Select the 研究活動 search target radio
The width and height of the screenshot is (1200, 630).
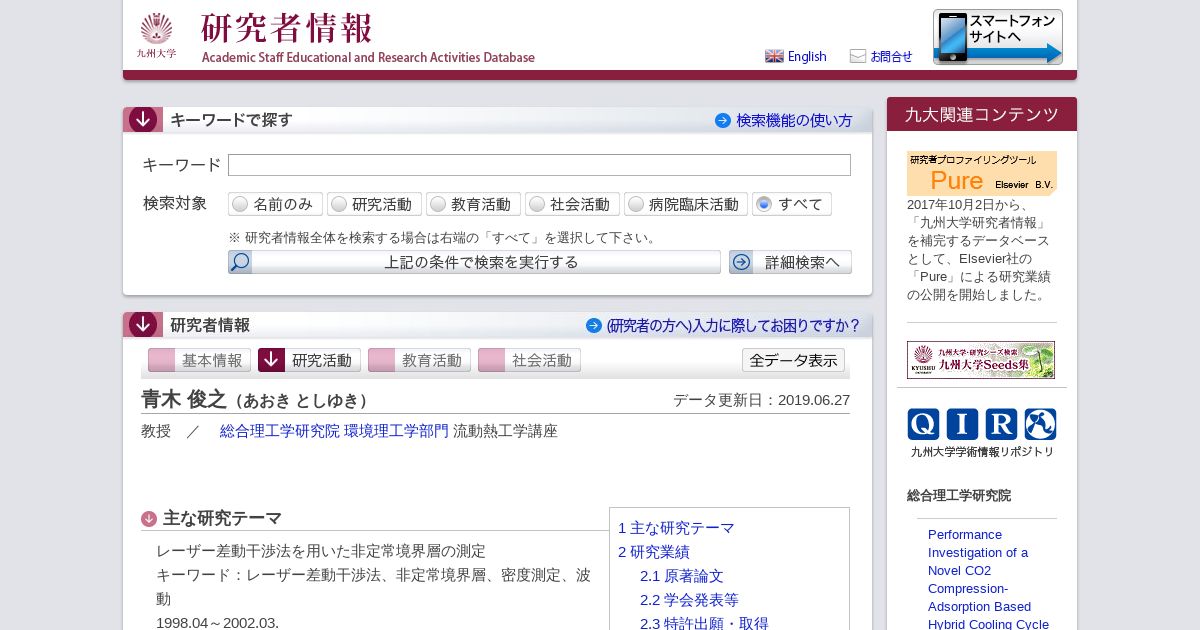[339, 204]
